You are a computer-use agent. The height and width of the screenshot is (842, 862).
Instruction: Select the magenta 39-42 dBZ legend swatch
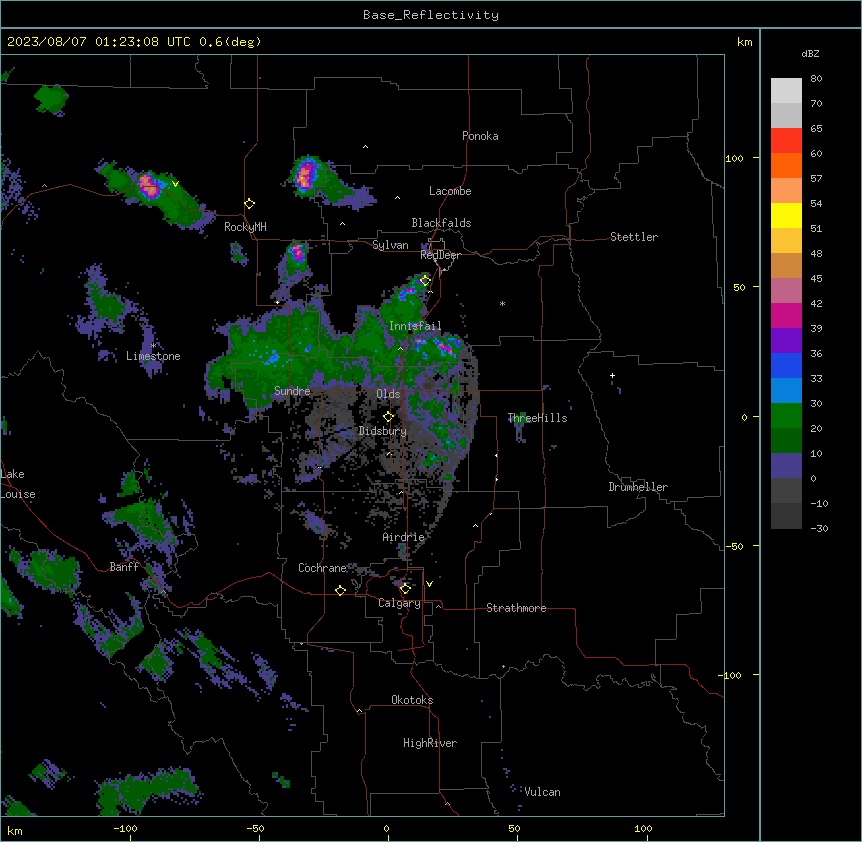(x=786, y=315)
